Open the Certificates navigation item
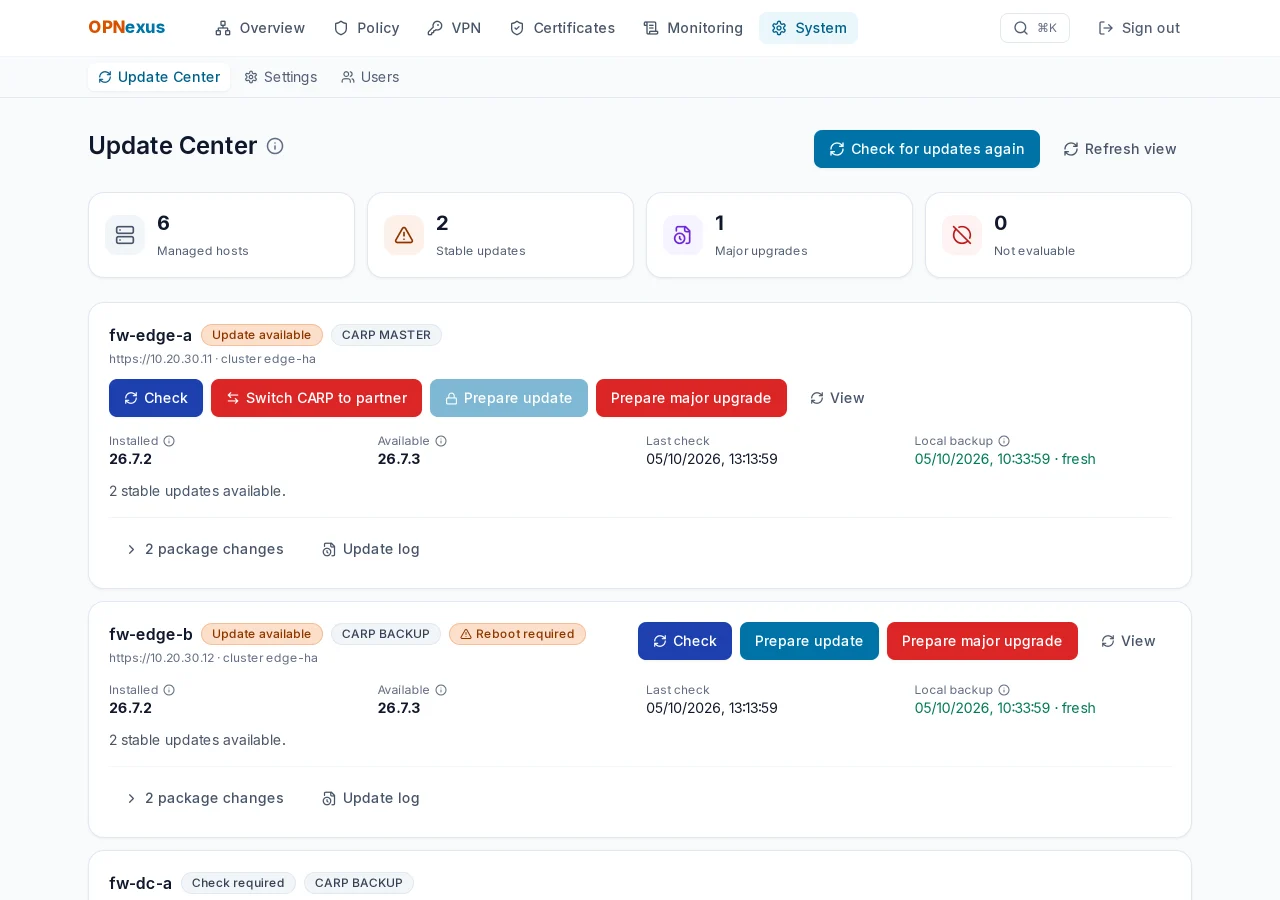The image size is (1280, 900). (x=562, y=28)
